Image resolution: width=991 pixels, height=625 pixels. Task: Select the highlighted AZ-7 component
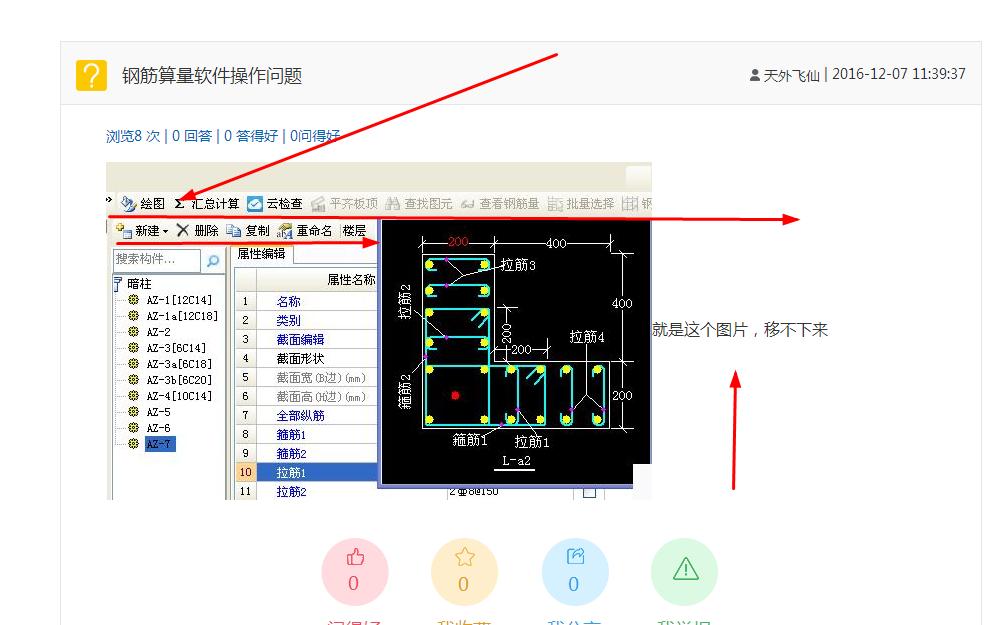pos(160,444)
